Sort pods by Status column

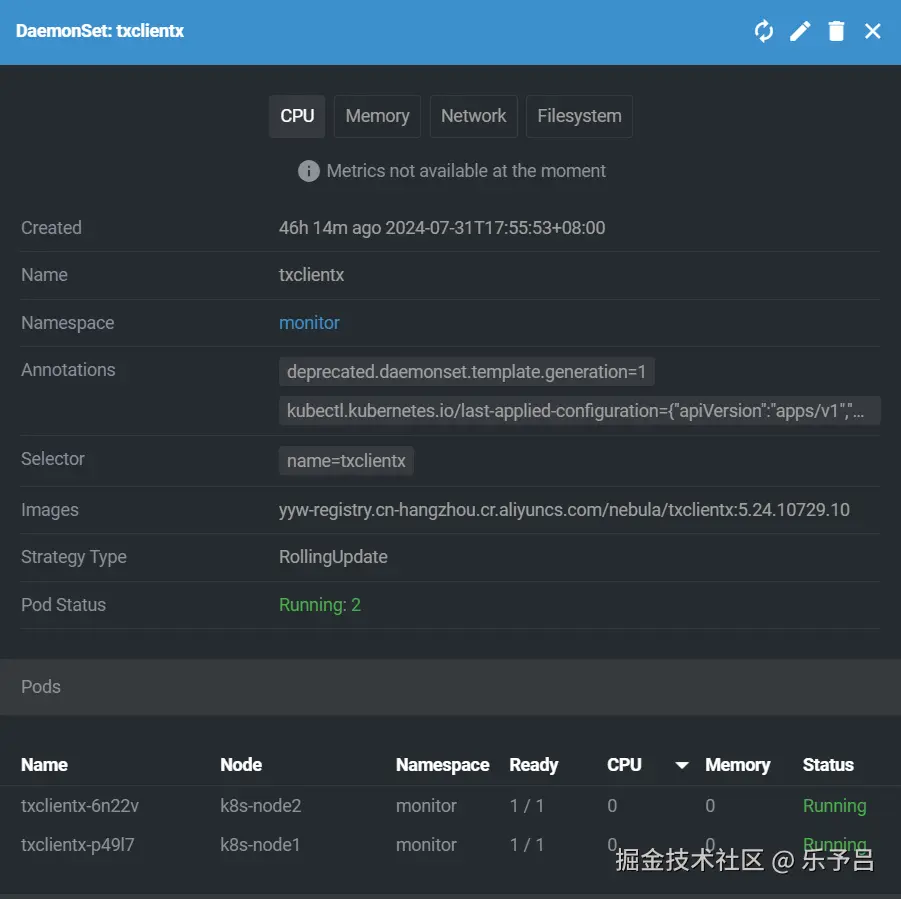[827, 765]
